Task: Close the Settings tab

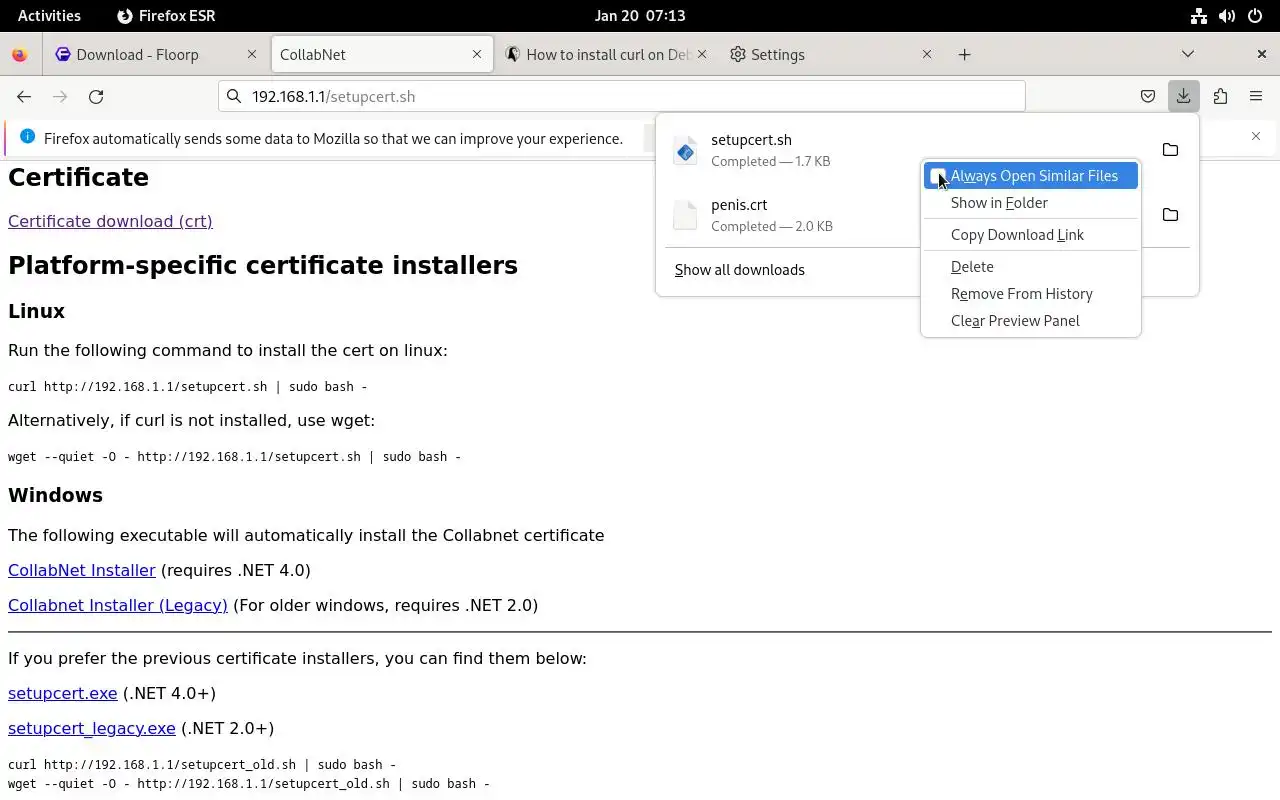Action: coord(927,54)
